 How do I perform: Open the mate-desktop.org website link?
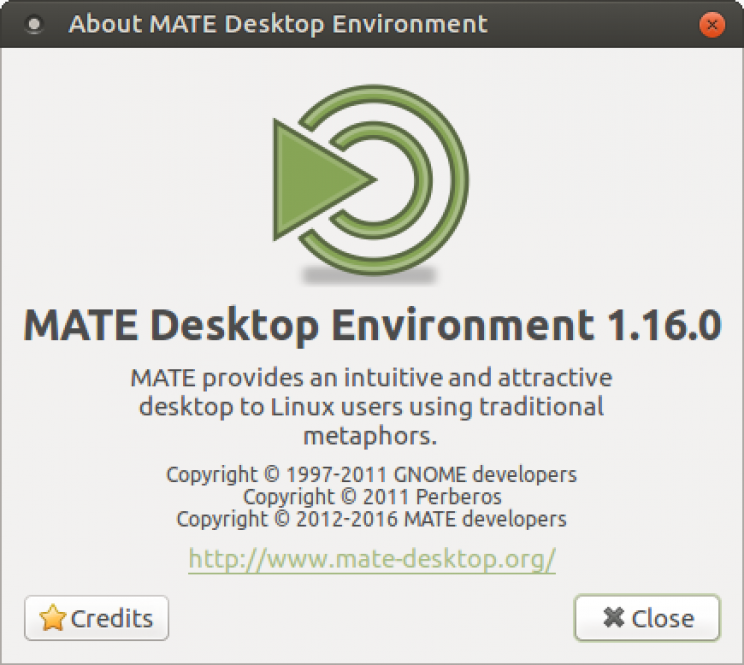tap(372, 559)
